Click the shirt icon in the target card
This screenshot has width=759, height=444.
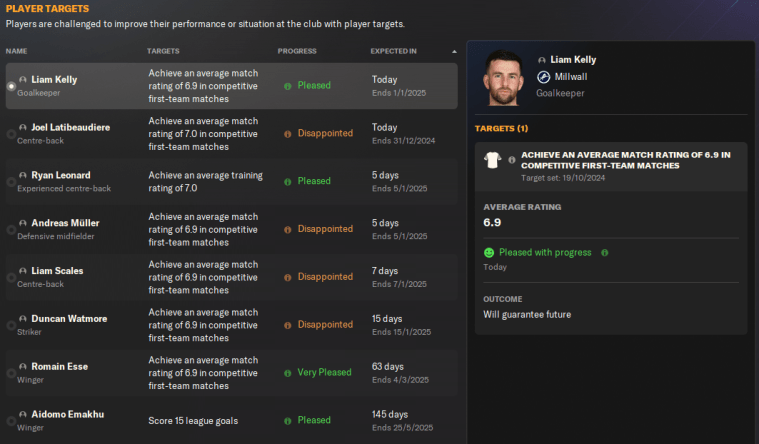coord(492,160)
